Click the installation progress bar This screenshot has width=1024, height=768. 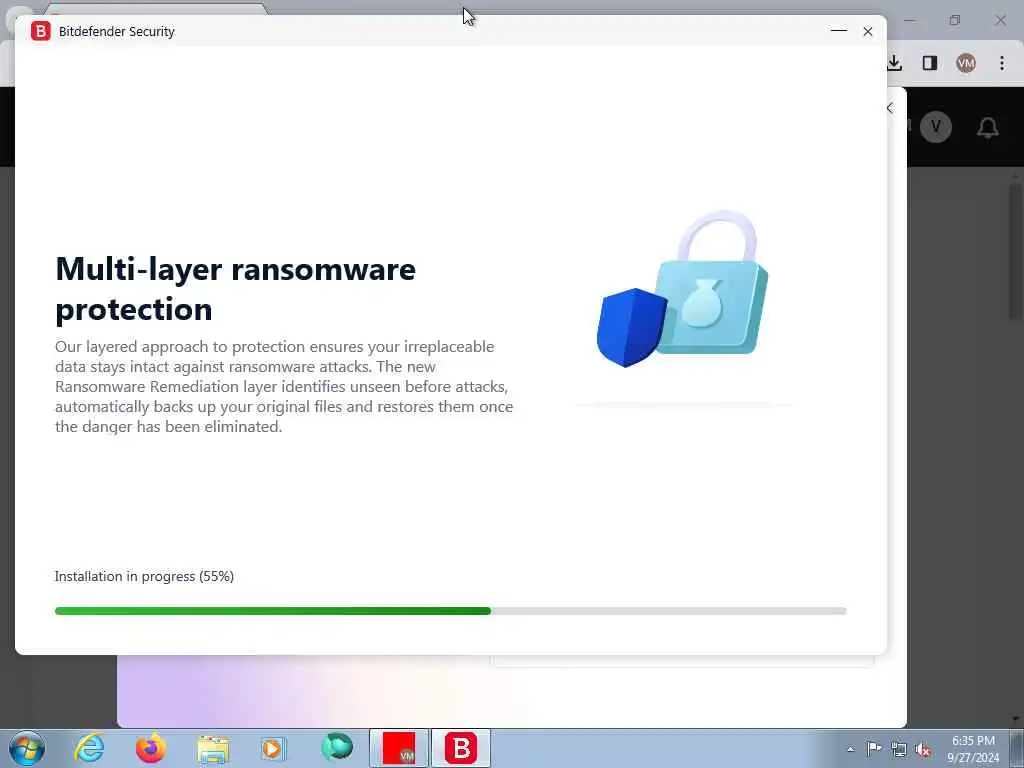(x=451, y=611)
